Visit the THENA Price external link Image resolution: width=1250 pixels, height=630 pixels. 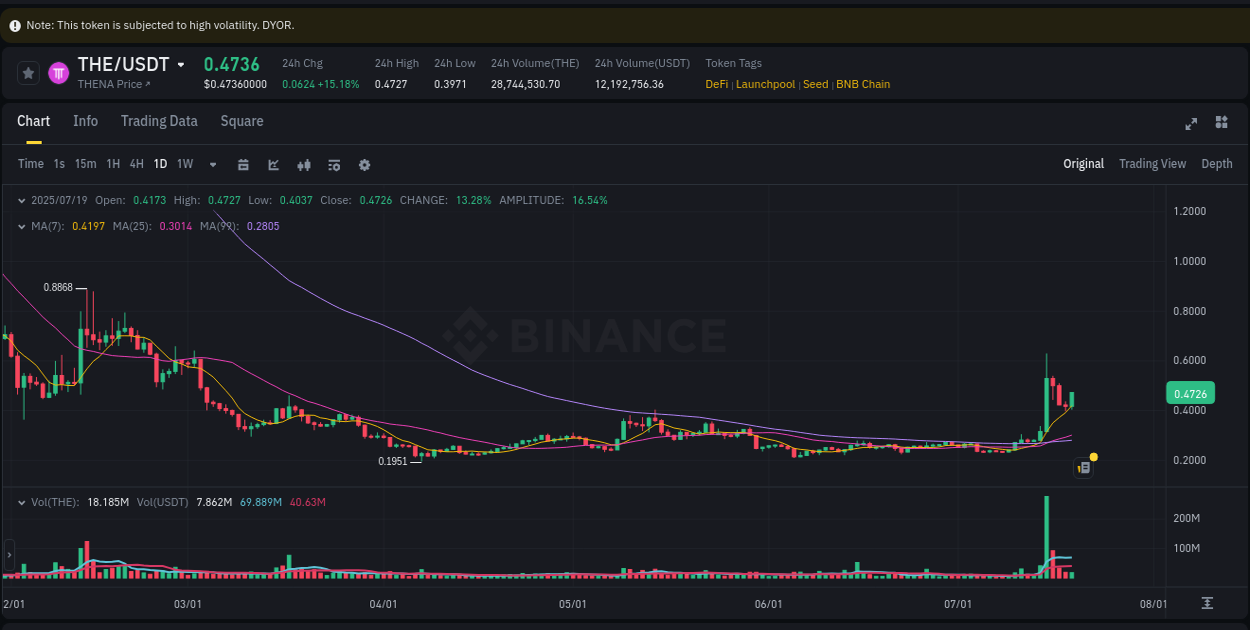coord(113,84)
